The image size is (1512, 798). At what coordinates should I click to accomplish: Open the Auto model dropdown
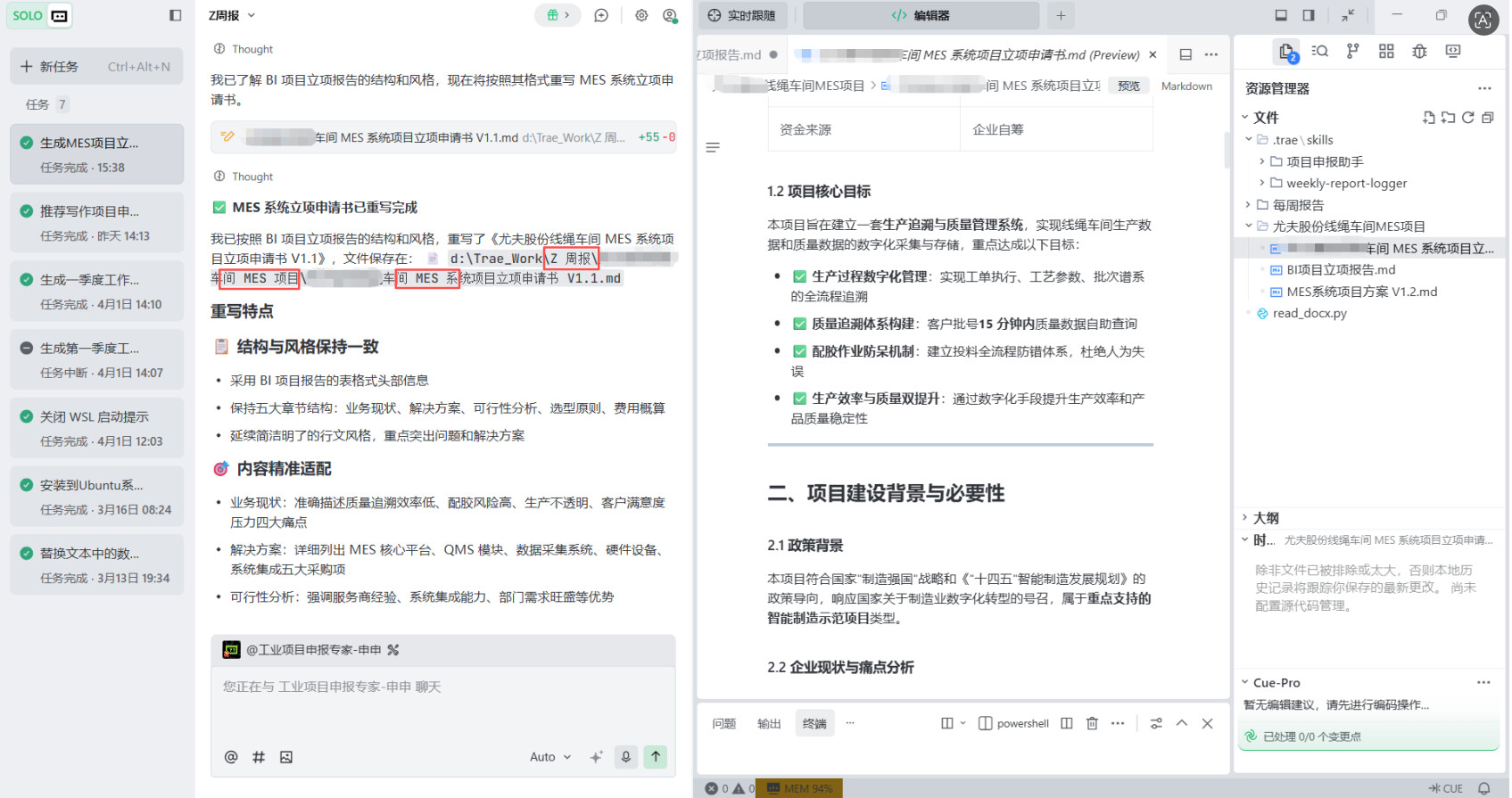(x=550, y=757)
